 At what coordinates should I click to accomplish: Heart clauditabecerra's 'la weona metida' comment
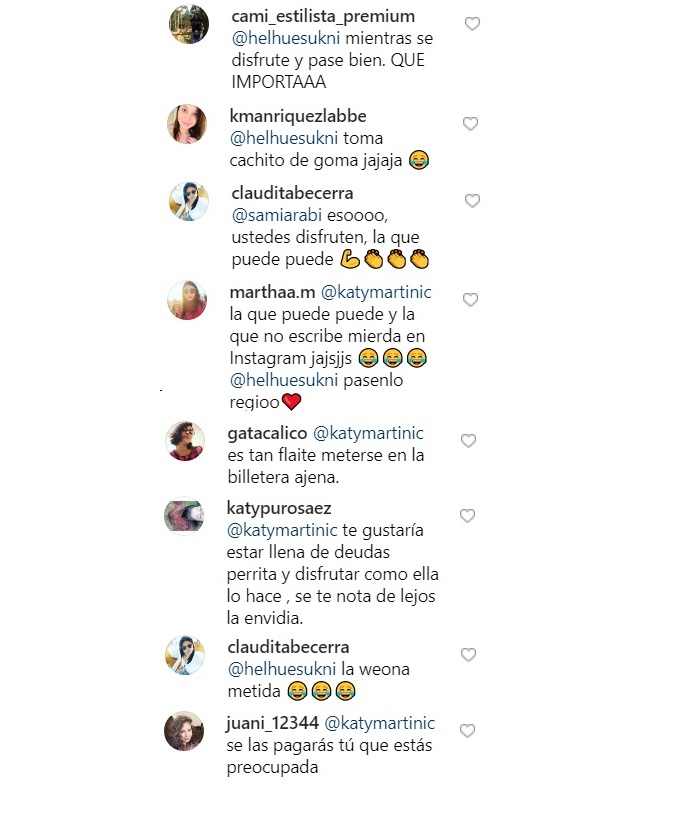pos(468,655)
